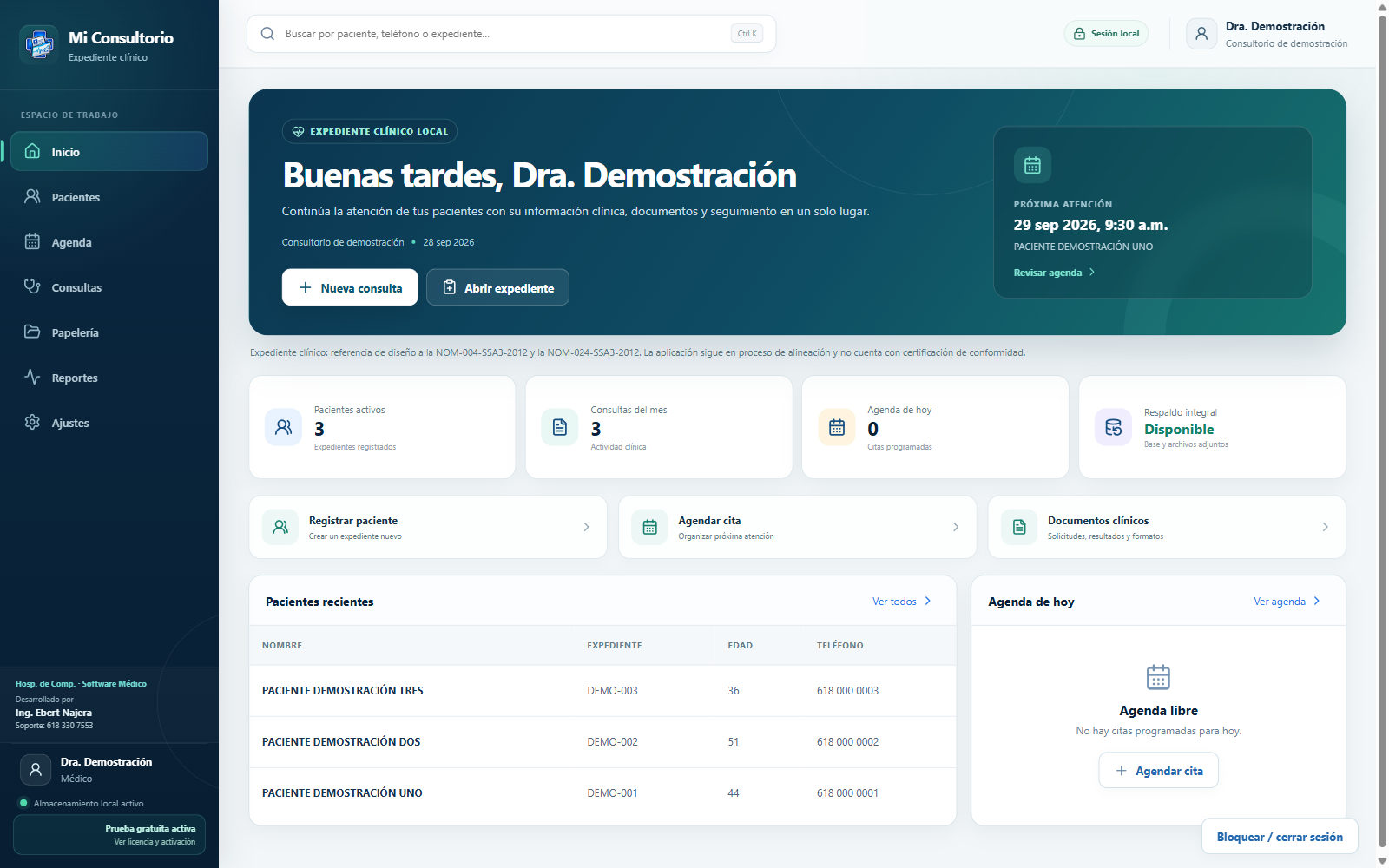This screenshot has width=1389, height=868.
Task: Open Prueba gratuita activa license box
Action: [x=109, y=835]
